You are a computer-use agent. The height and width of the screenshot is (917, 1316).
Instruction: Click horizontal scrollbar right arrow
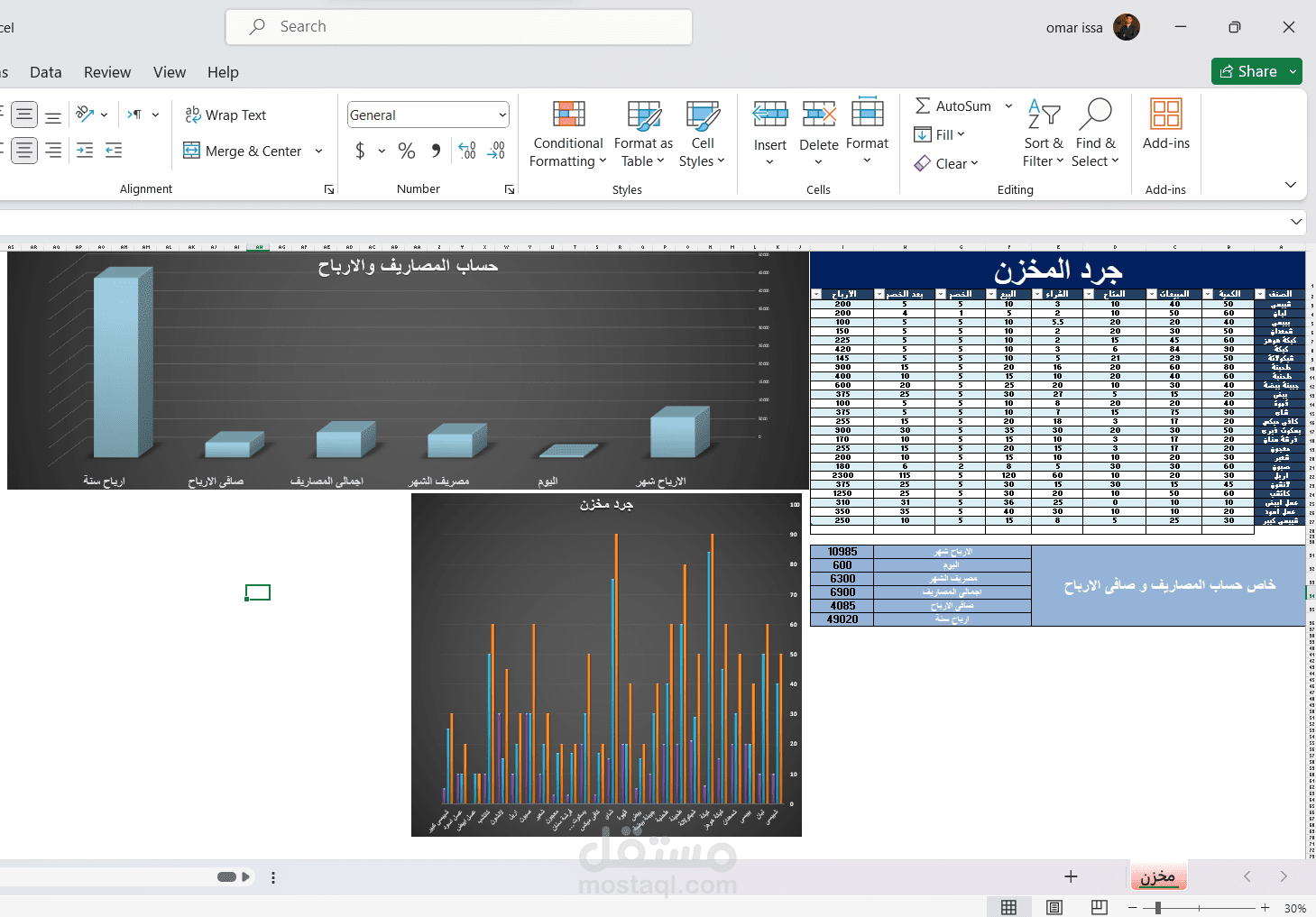(245, 876)
